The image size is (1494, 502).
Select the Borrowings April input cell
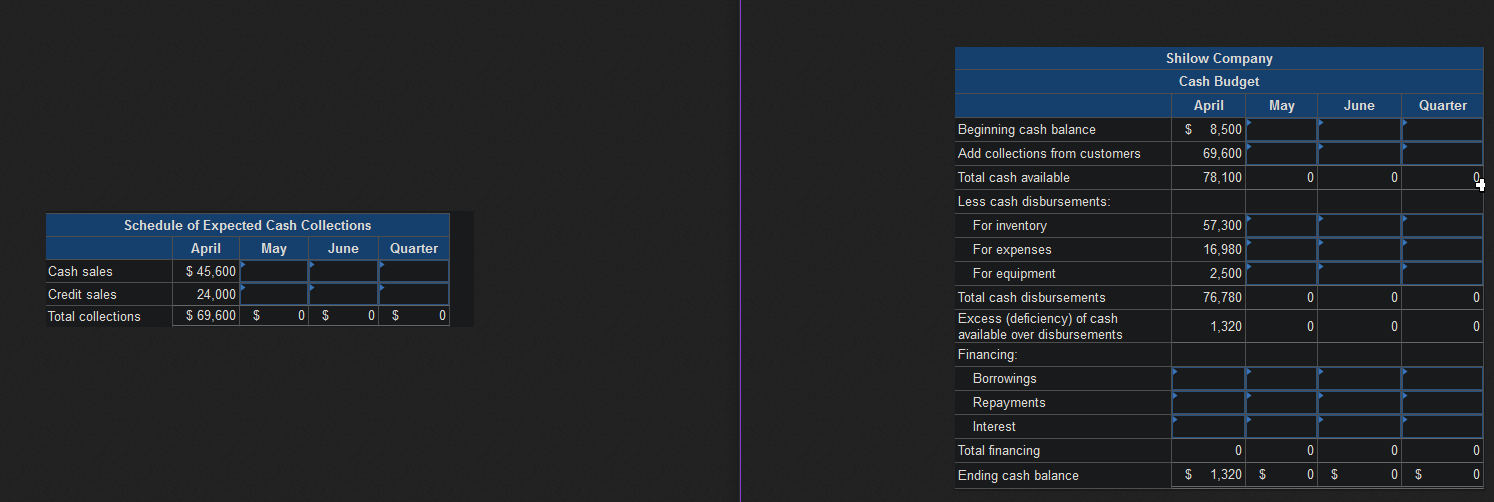1209,378
